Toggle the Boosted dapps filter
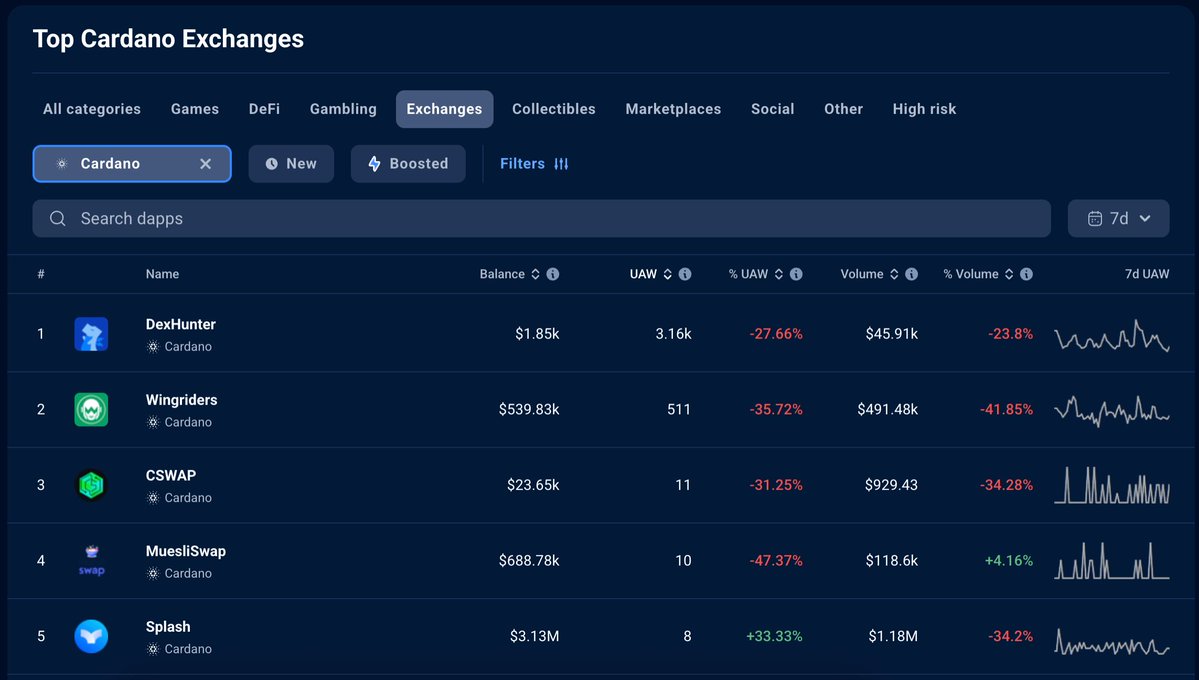Screen dimensions: 1199x680 [408, 164]
